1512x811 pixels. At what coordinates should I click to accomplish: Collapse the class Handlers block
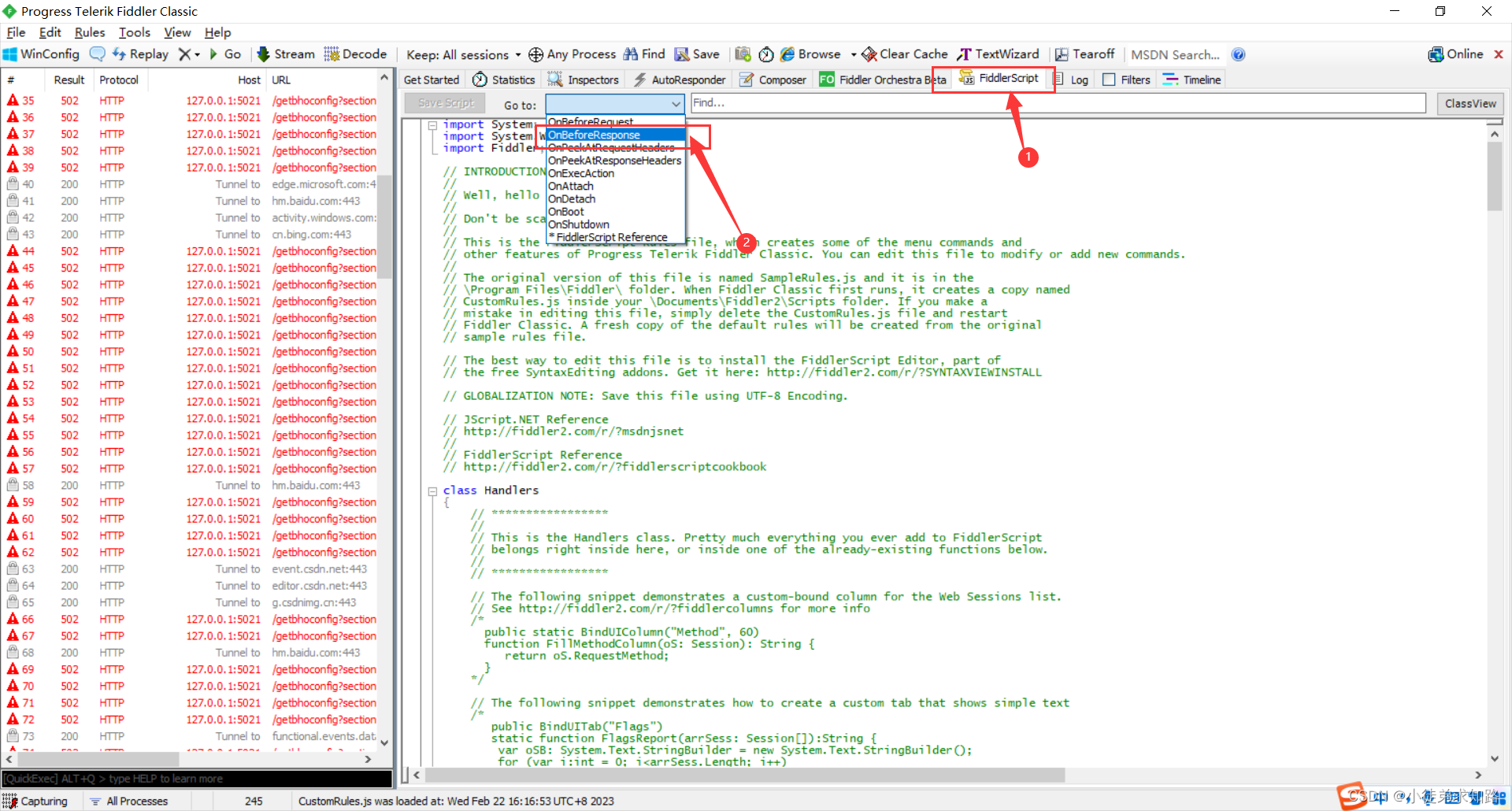432,491
